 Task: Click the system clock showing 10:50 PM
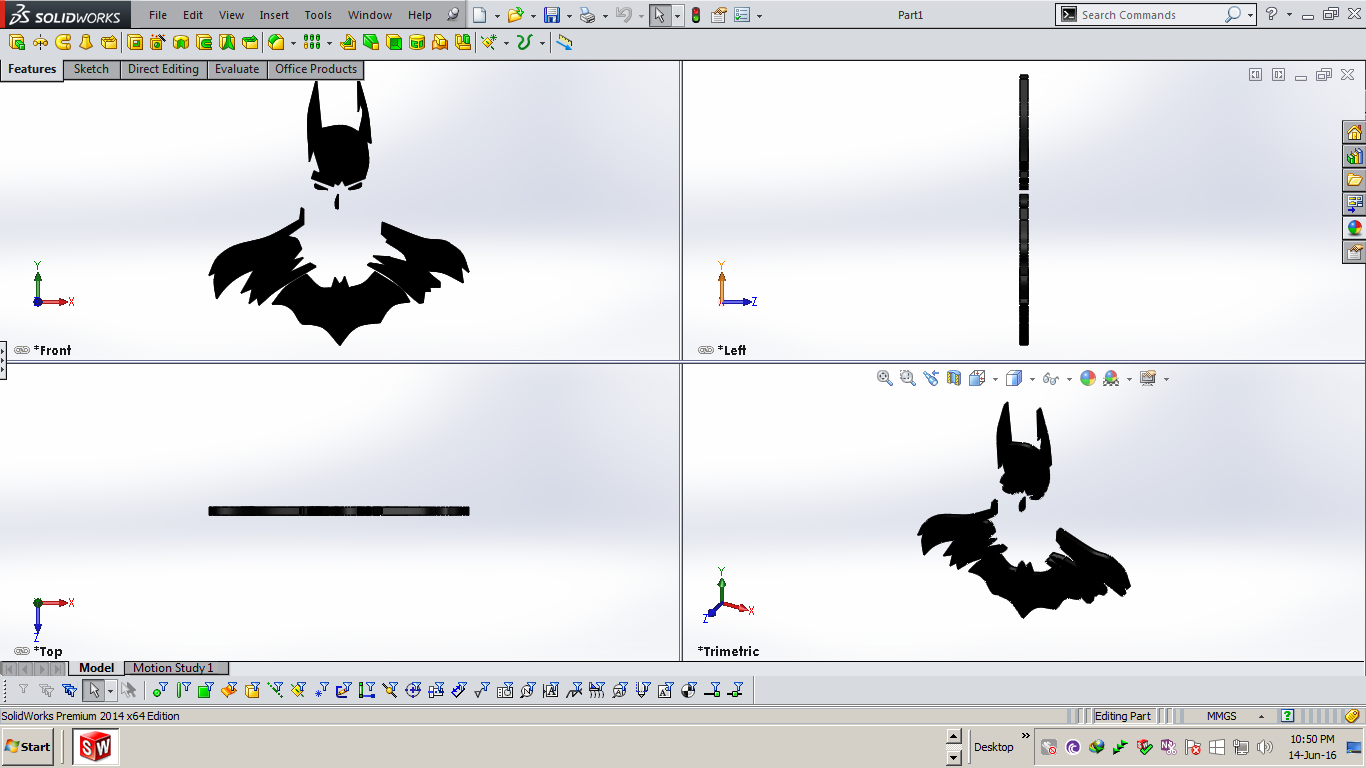point(1312,739)
